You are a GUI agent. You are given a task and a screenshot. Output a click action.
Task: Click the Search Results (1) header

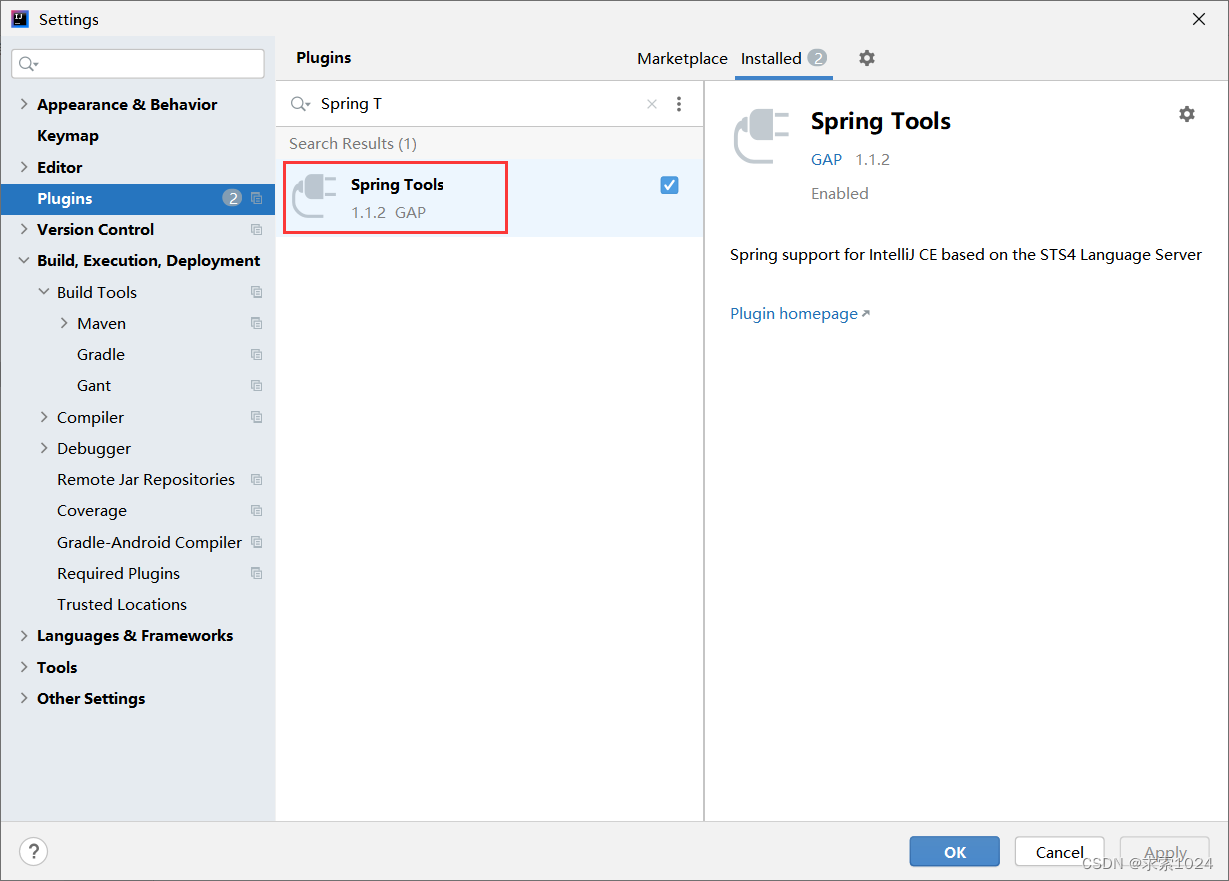353,144
